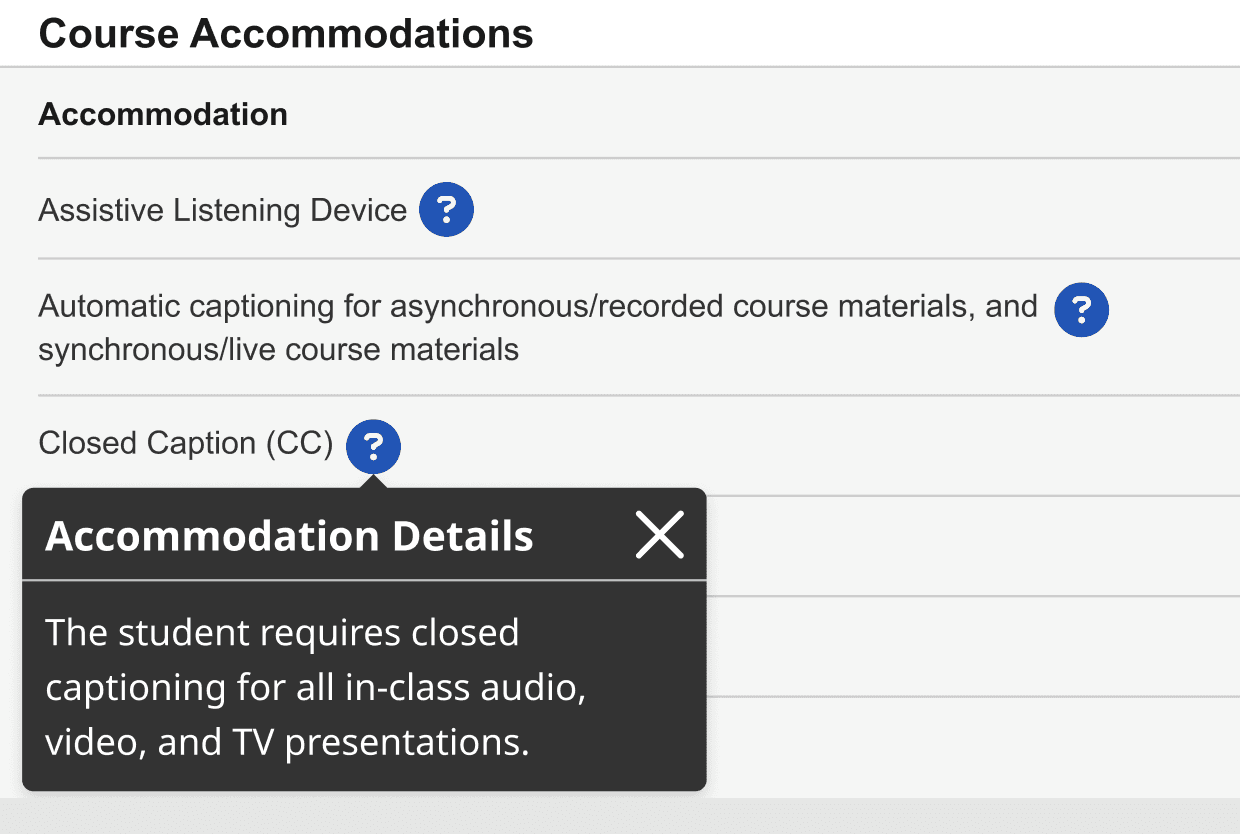Click the word "Accommodations" in page heading

[361, 33]
